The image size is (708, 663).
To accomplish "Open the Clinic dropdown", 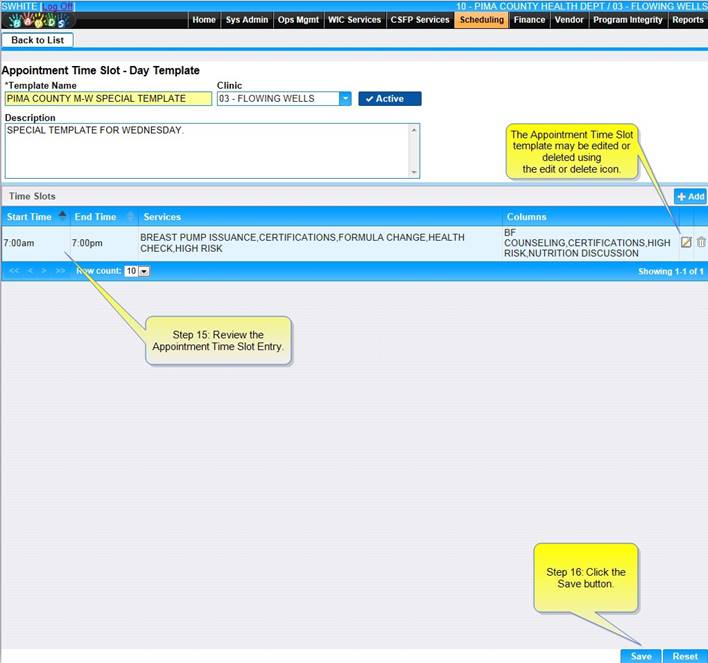I will tap(345, 99).
